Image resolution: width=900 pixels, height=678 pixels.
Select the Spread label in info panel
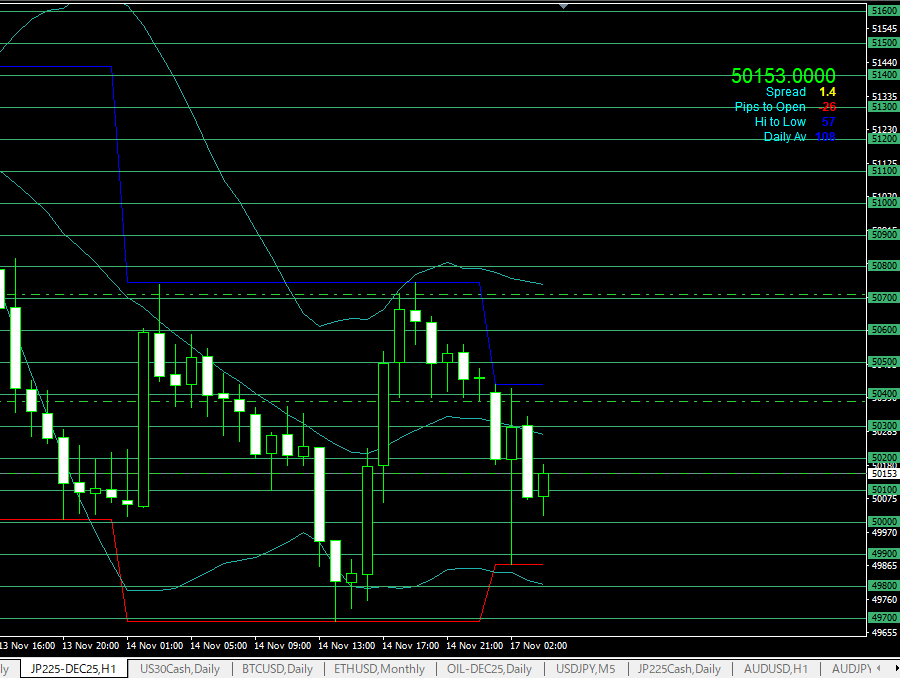point(785,92)
